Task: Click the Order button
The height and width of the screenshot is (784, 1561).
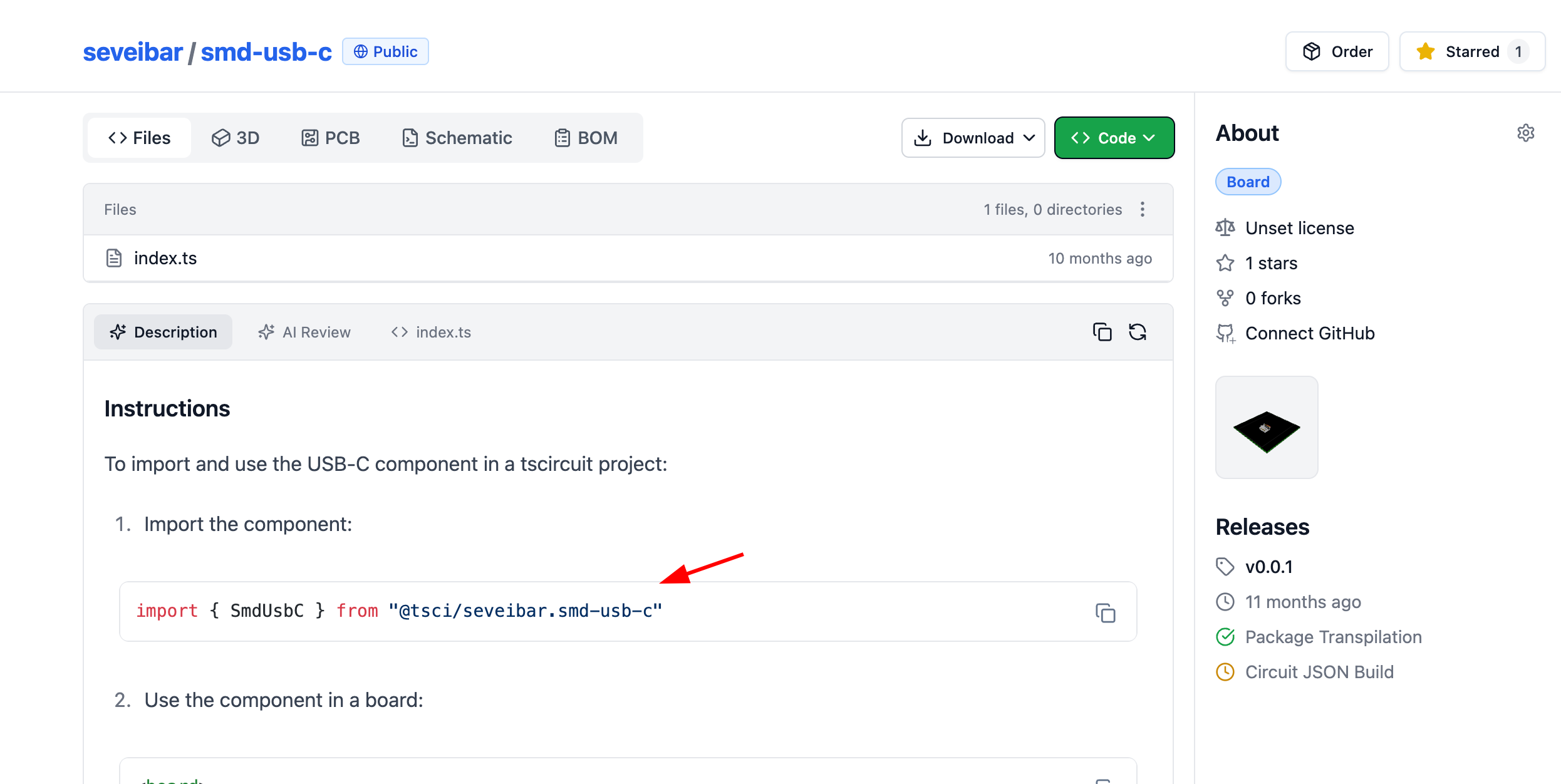Action: [x=1337, y=51]
